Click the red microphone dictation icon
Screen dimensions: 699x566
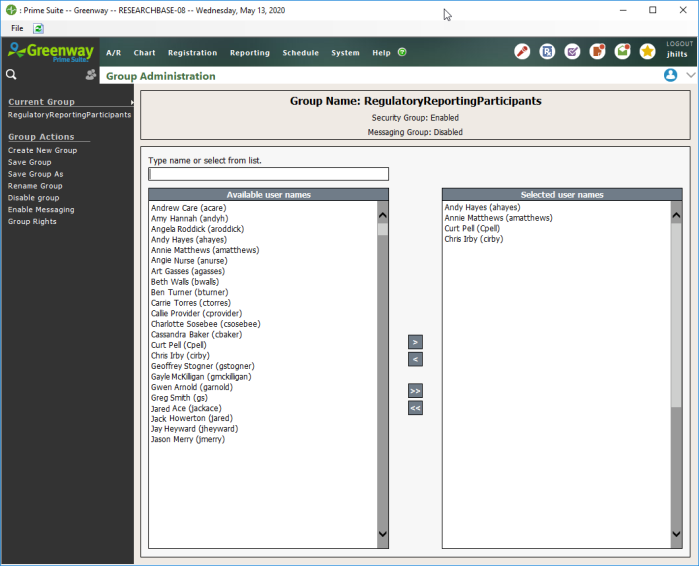coord(522,52)
